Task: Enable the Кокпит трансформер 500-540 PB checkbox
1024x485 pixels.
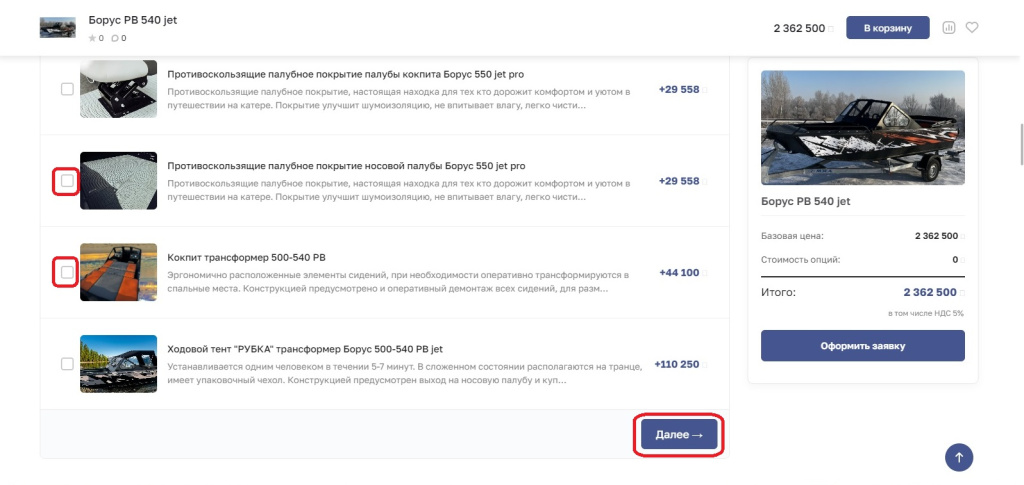Action: pyautogui.click(x=67, y=272)
